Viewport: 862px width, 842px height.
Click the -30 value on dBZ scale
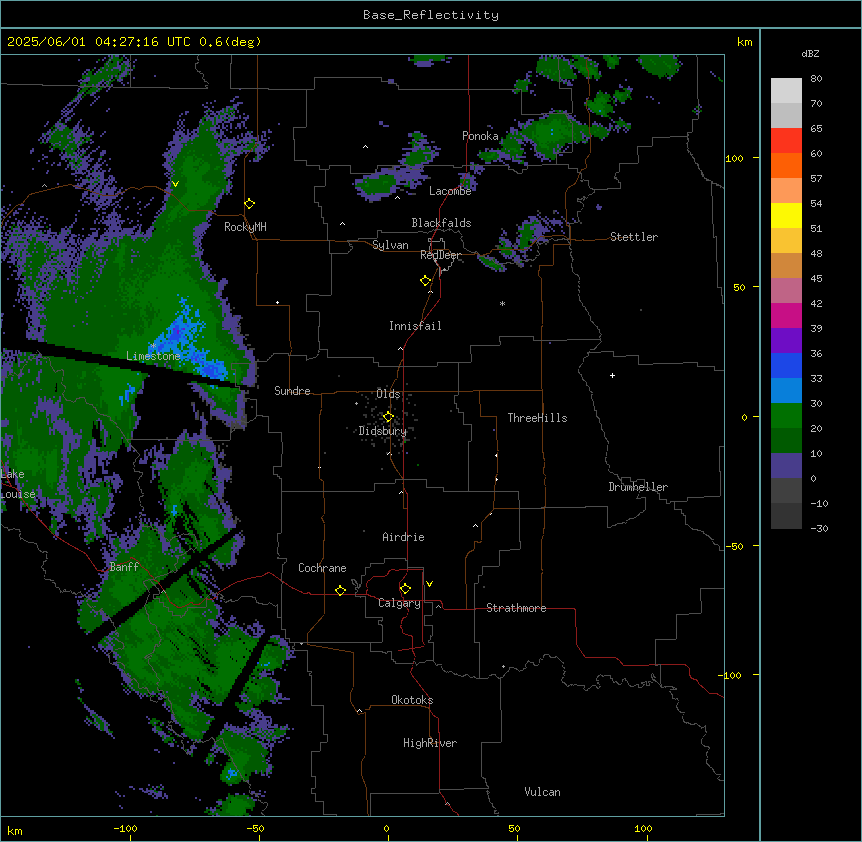pyautogui.click(x=819, y=528)
